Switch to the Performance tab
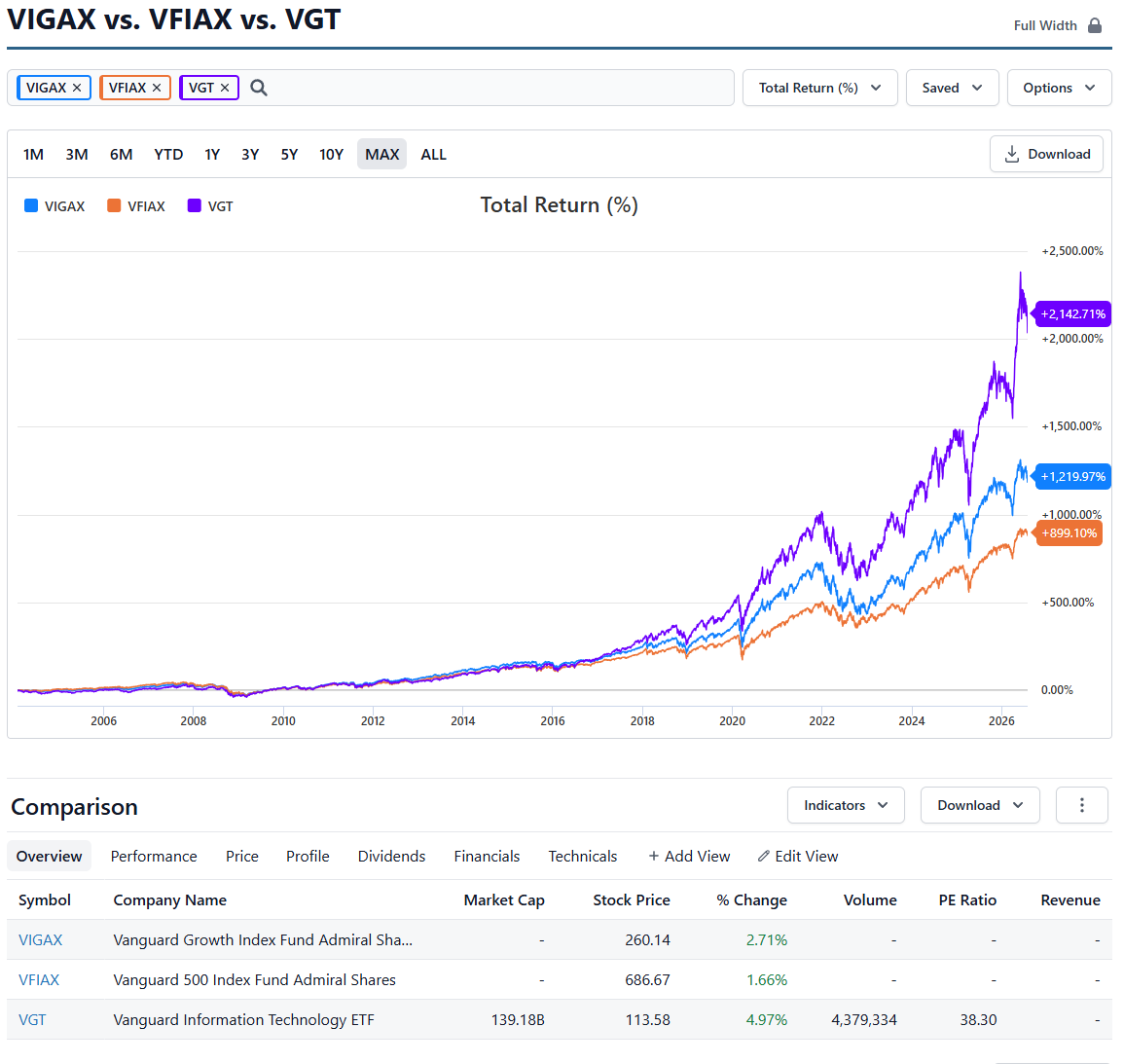 (154, 856)
